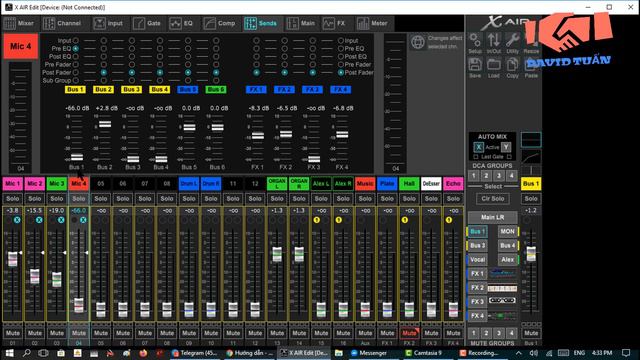
Task: Open the Utility wrench icon
Action: click(512, 41)
